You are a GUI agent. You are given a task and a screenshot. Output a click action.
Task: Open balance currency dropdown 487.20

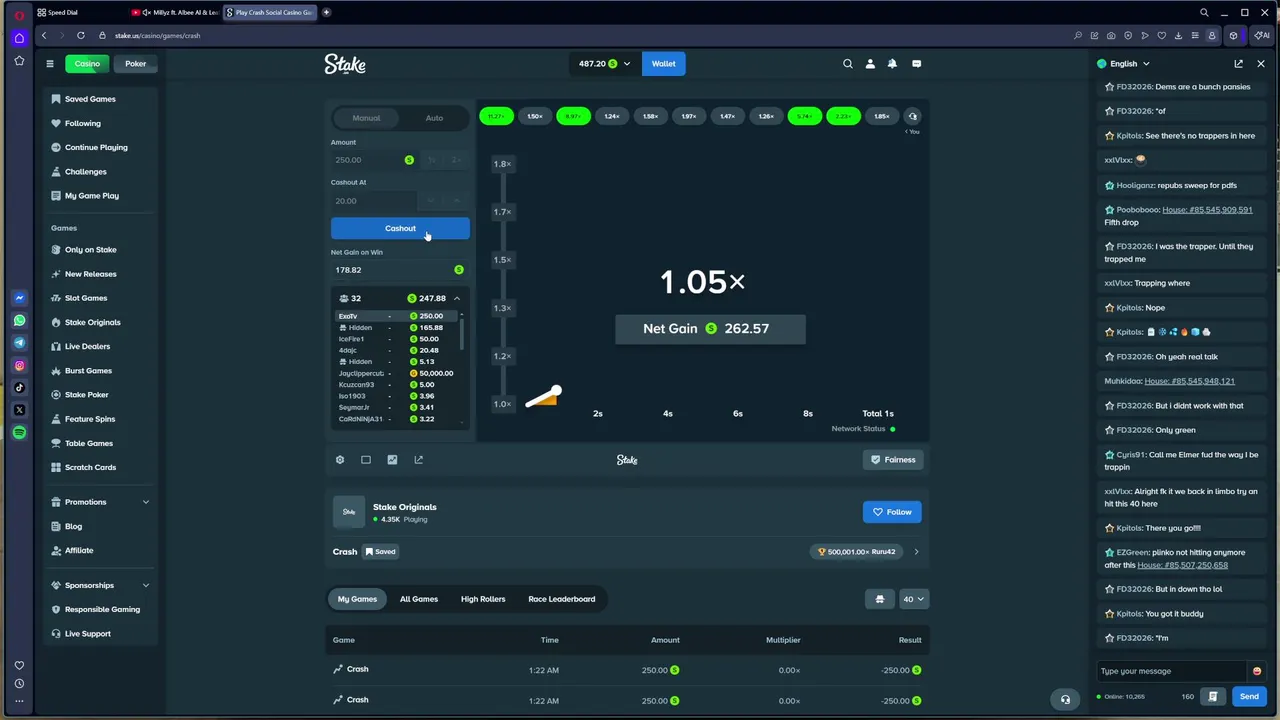604,64
